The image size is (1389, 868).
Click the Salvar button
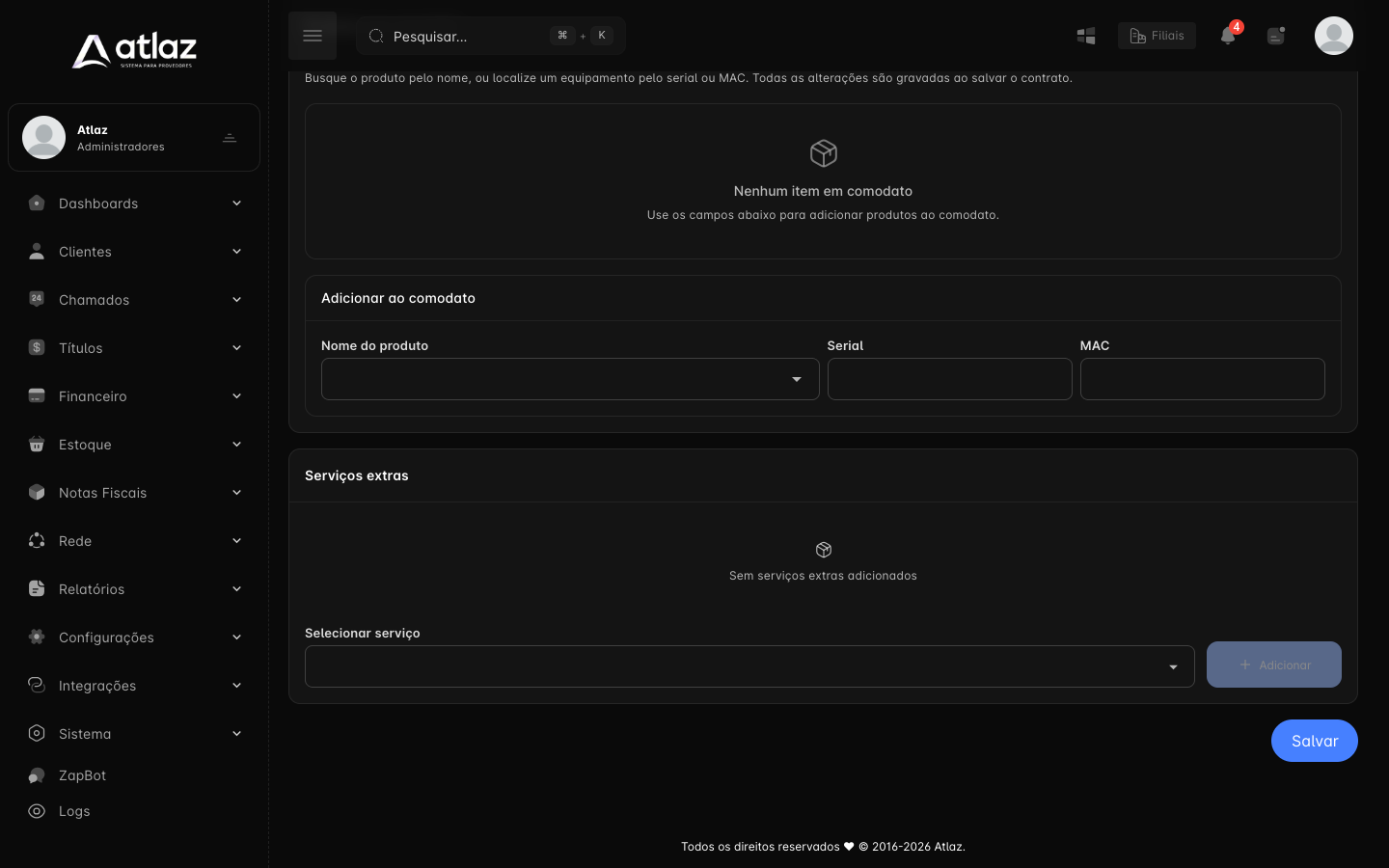1315,741
